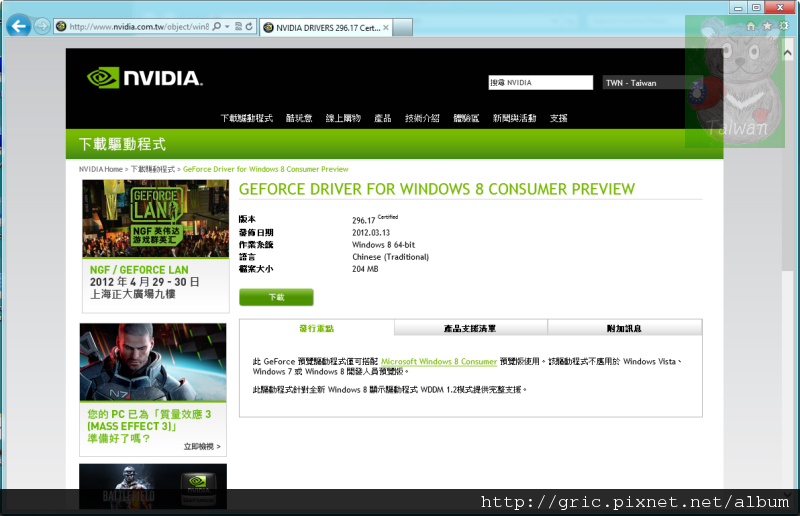Open a new blank tab

403,28
